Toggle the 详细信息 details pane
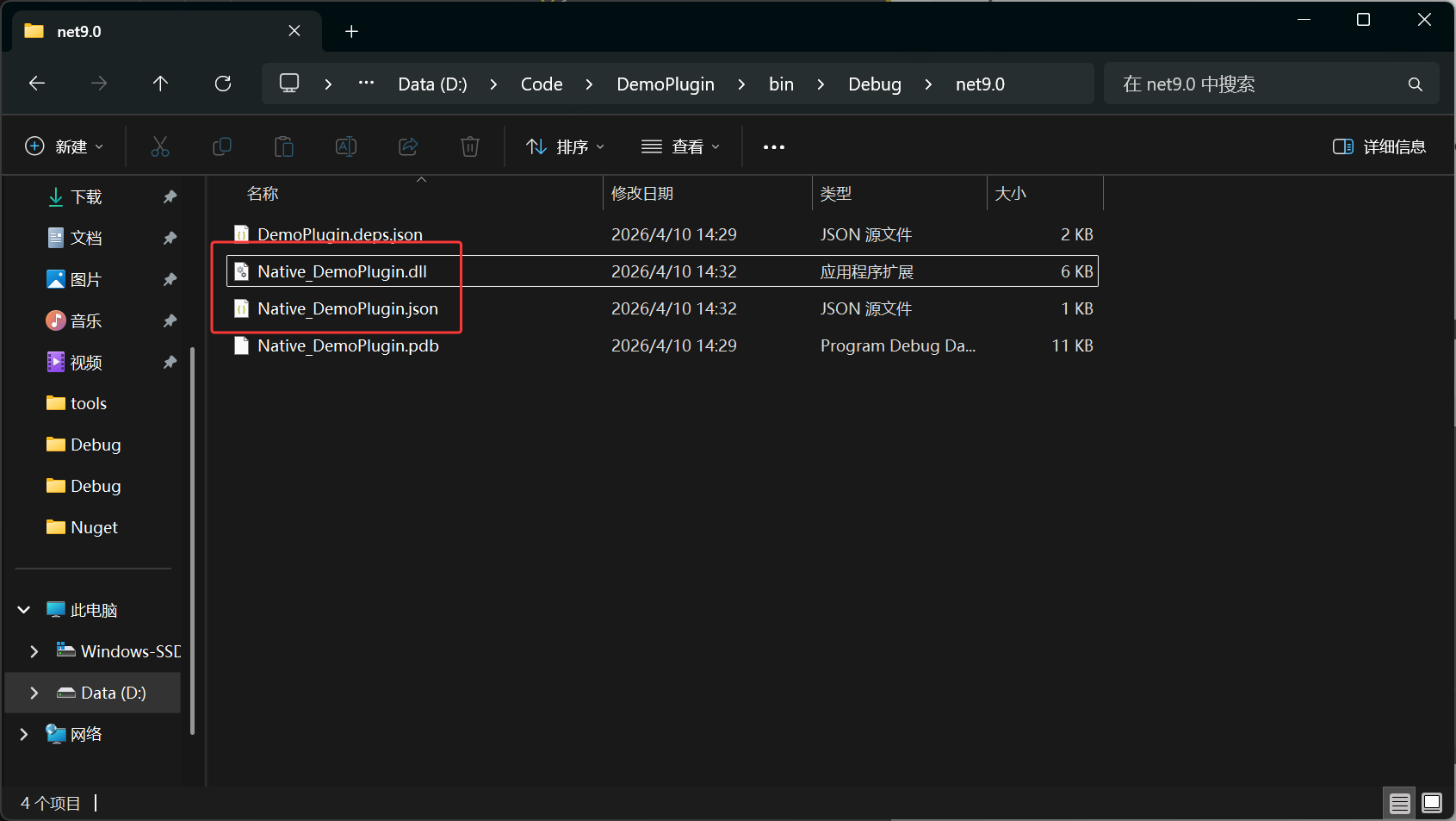 (x=1379, y=146)
